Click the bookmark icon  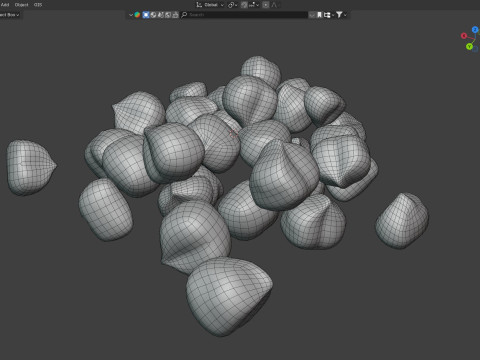click(x=319, y=15)
